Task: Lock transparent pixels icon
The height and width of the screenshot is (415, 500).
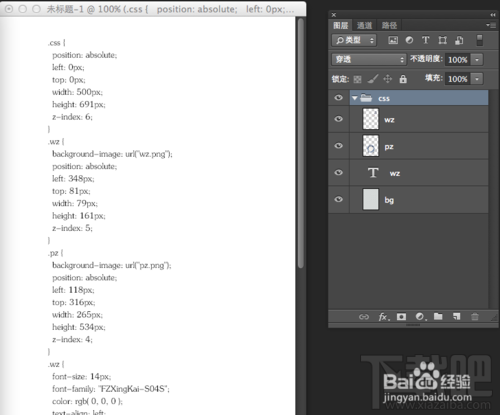Action: (357, 79)
